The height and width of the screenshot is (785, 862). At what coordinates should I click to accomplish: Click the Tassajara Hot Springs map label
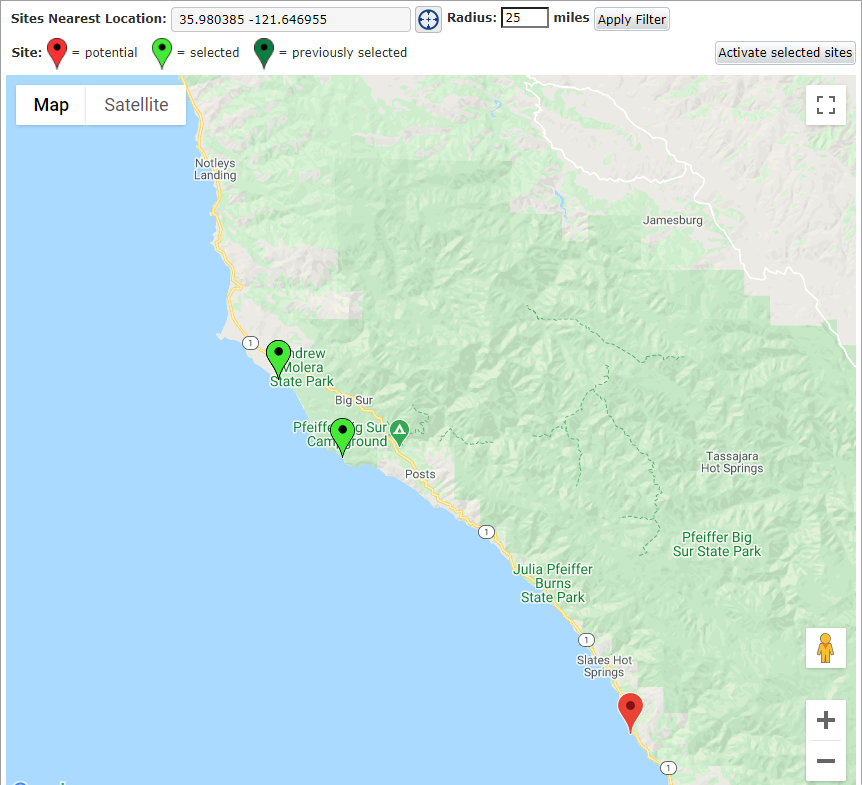tap(734, 461)
